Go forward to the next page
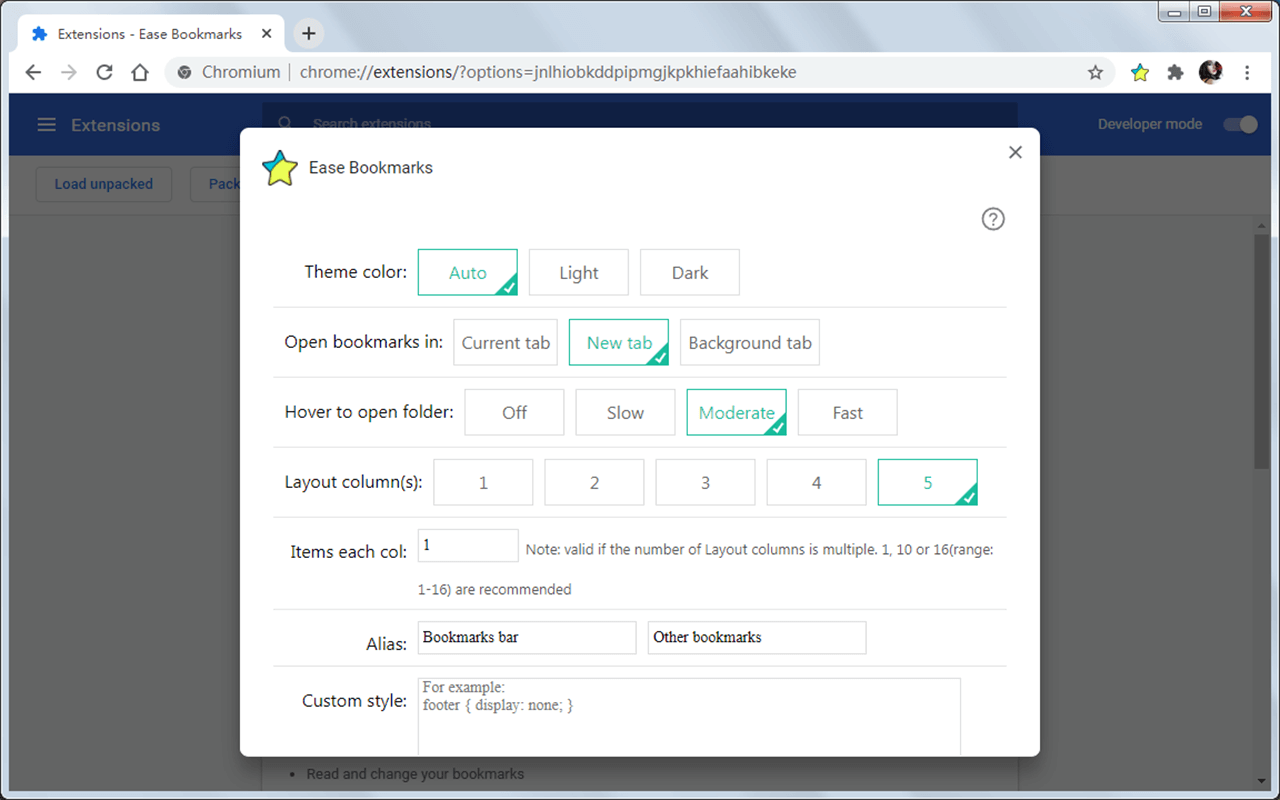 (68, 72)
